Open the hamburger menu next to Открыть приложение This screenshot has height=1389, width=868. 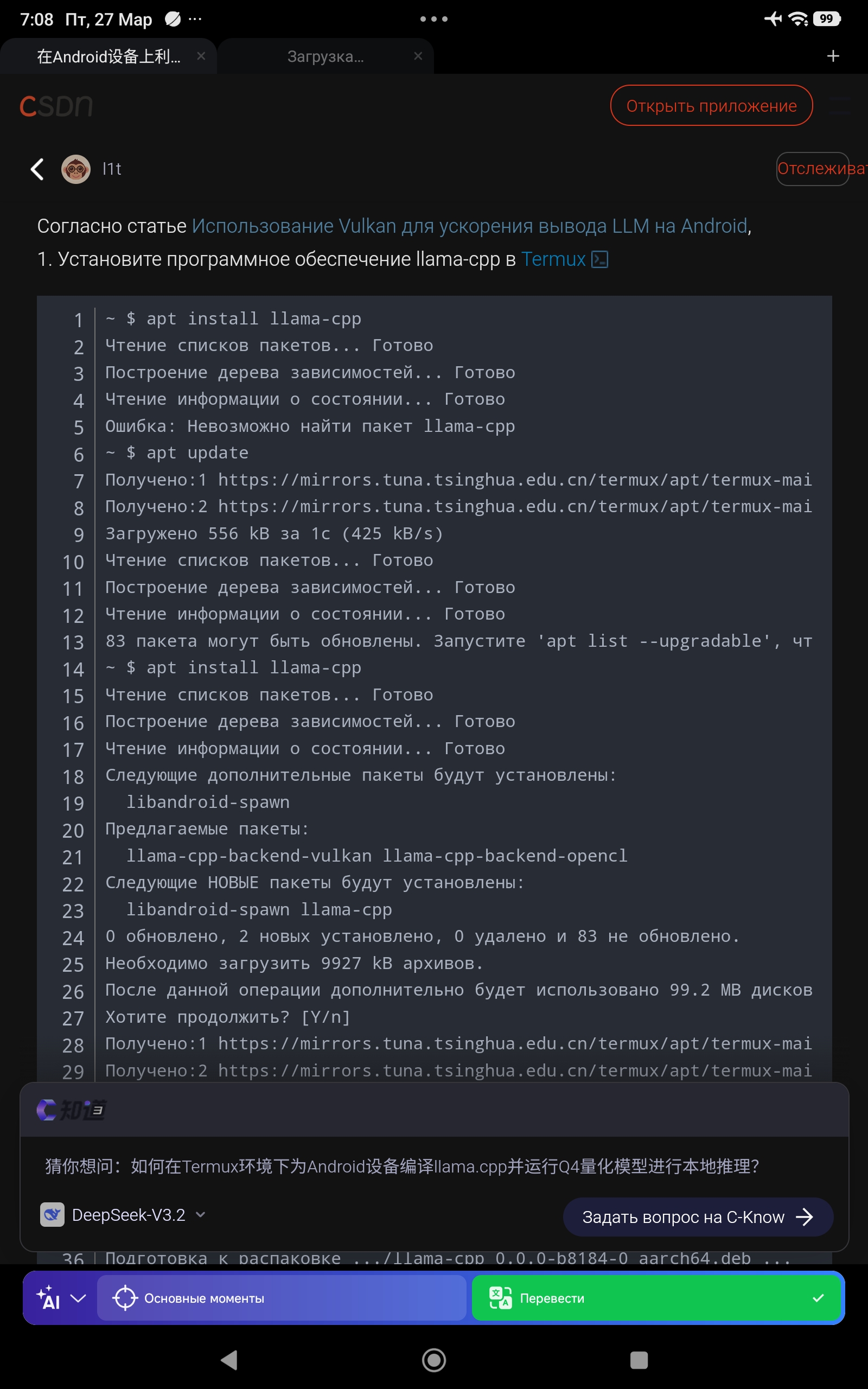(x=840, y=106)
